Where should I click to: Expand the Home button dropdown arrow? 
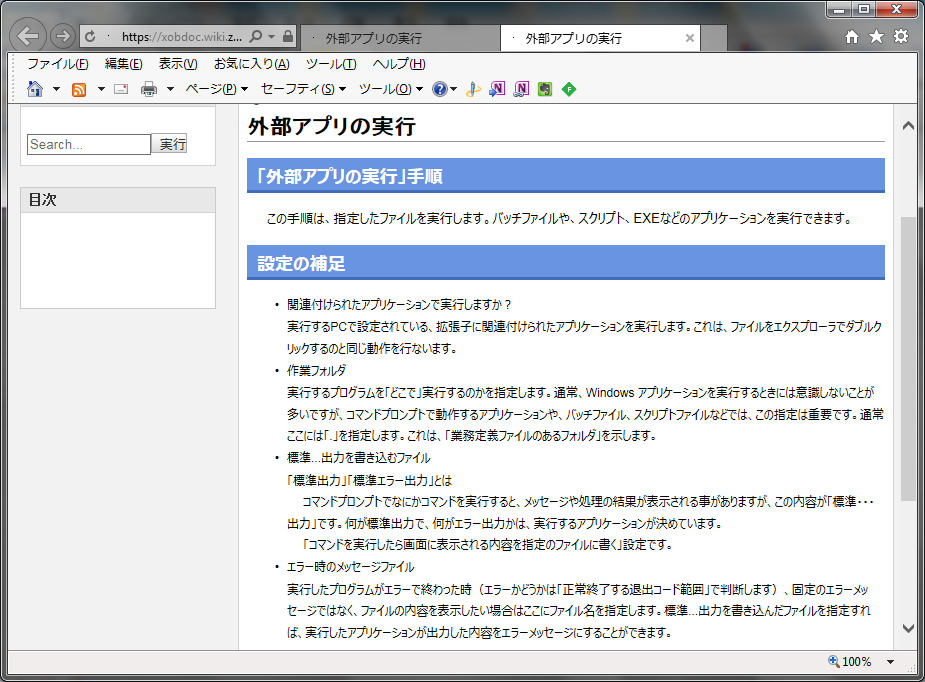coord(56,89)
